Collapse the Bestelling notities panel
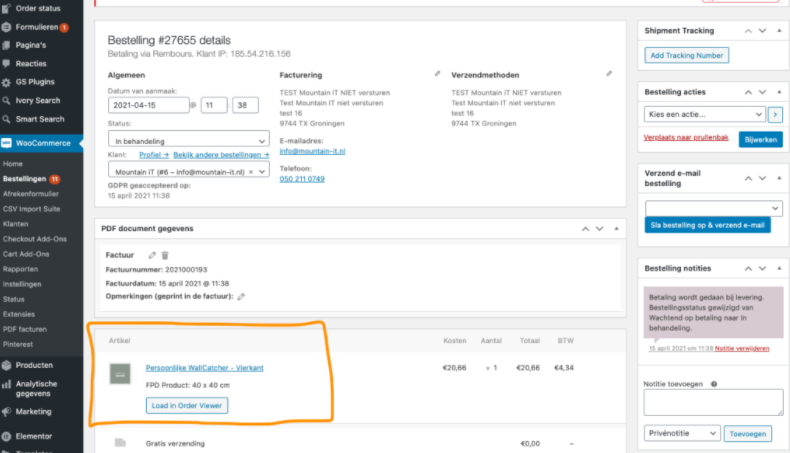 pos(779,269)
